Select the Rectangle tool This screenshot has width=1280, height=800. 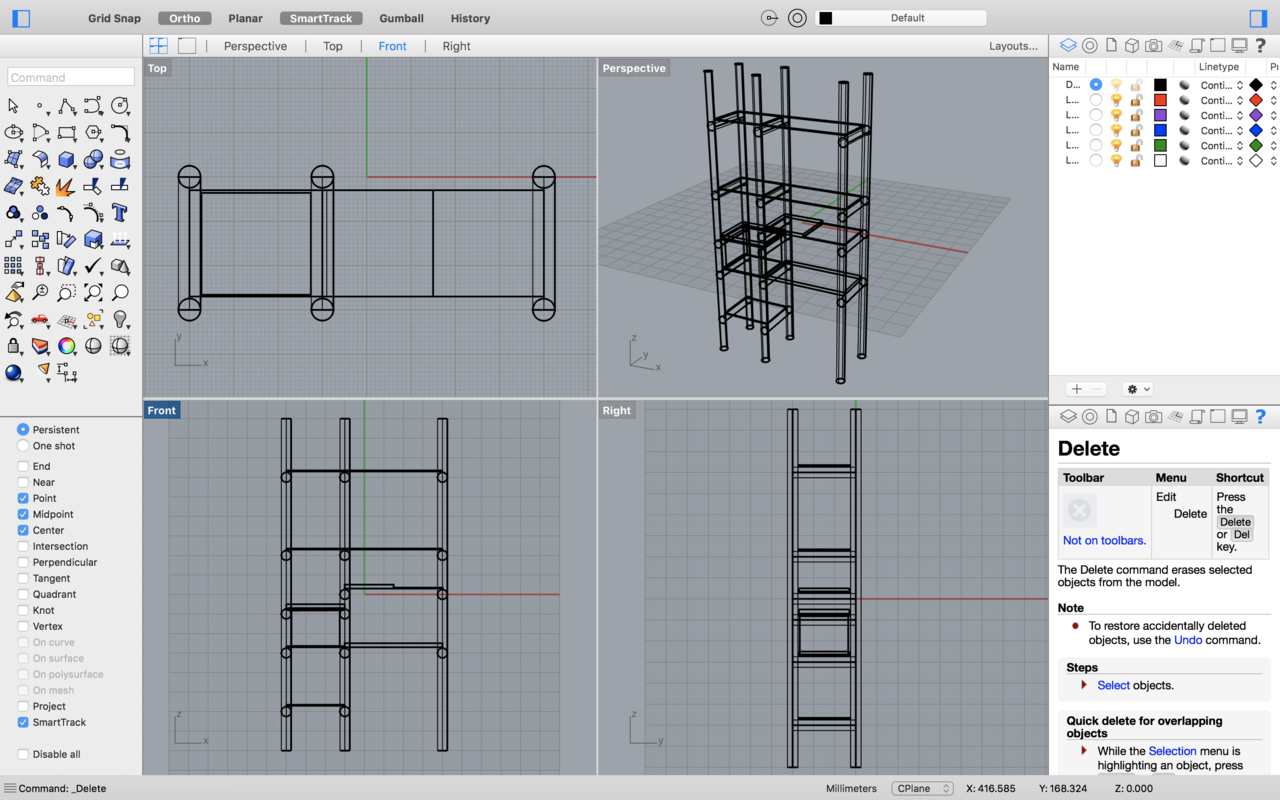coord(67,132)
